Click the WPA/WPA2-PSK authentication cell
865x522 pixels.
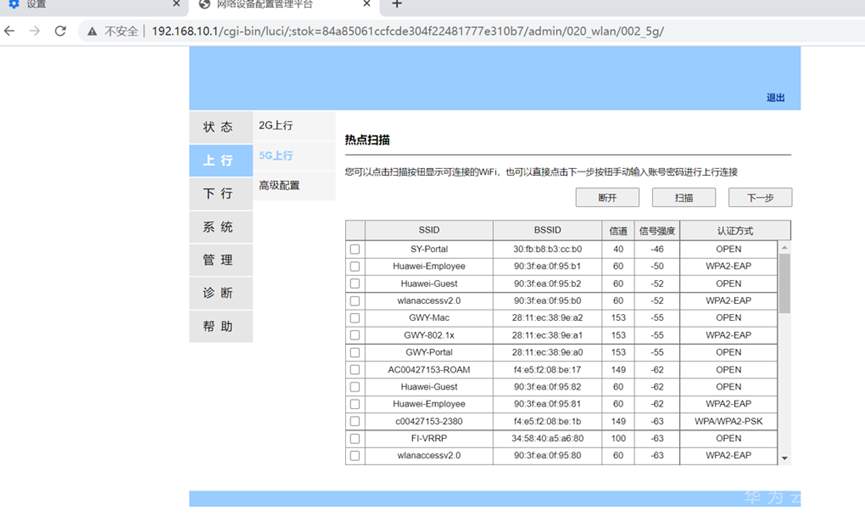tap(728, 422)
